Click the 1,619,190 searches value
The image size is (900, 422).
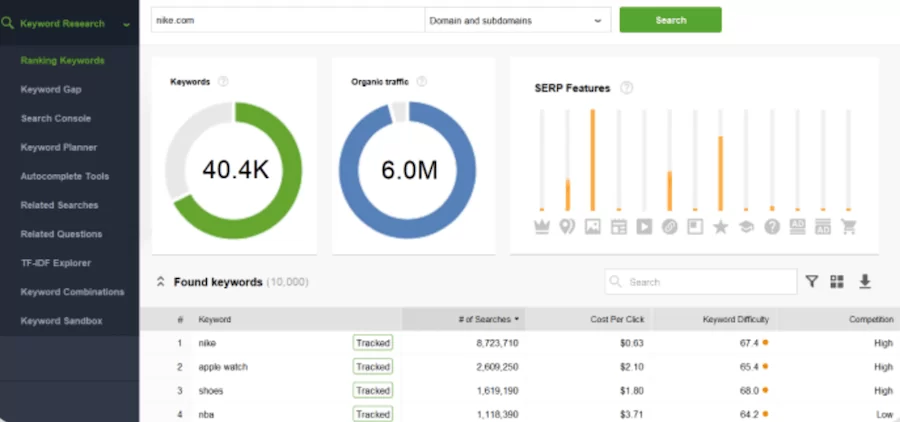click(x=497, y=390)
